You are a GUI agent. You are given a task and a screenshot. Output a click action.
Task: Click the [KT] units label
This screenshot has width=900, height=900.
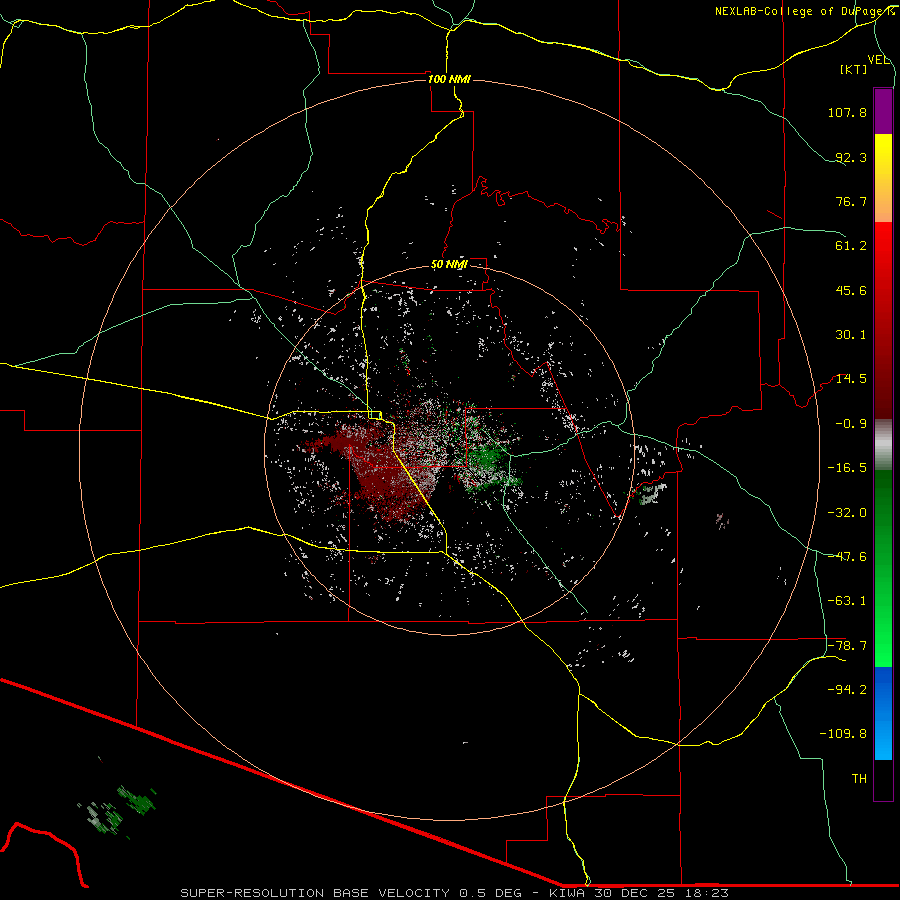tap(853, 69)
